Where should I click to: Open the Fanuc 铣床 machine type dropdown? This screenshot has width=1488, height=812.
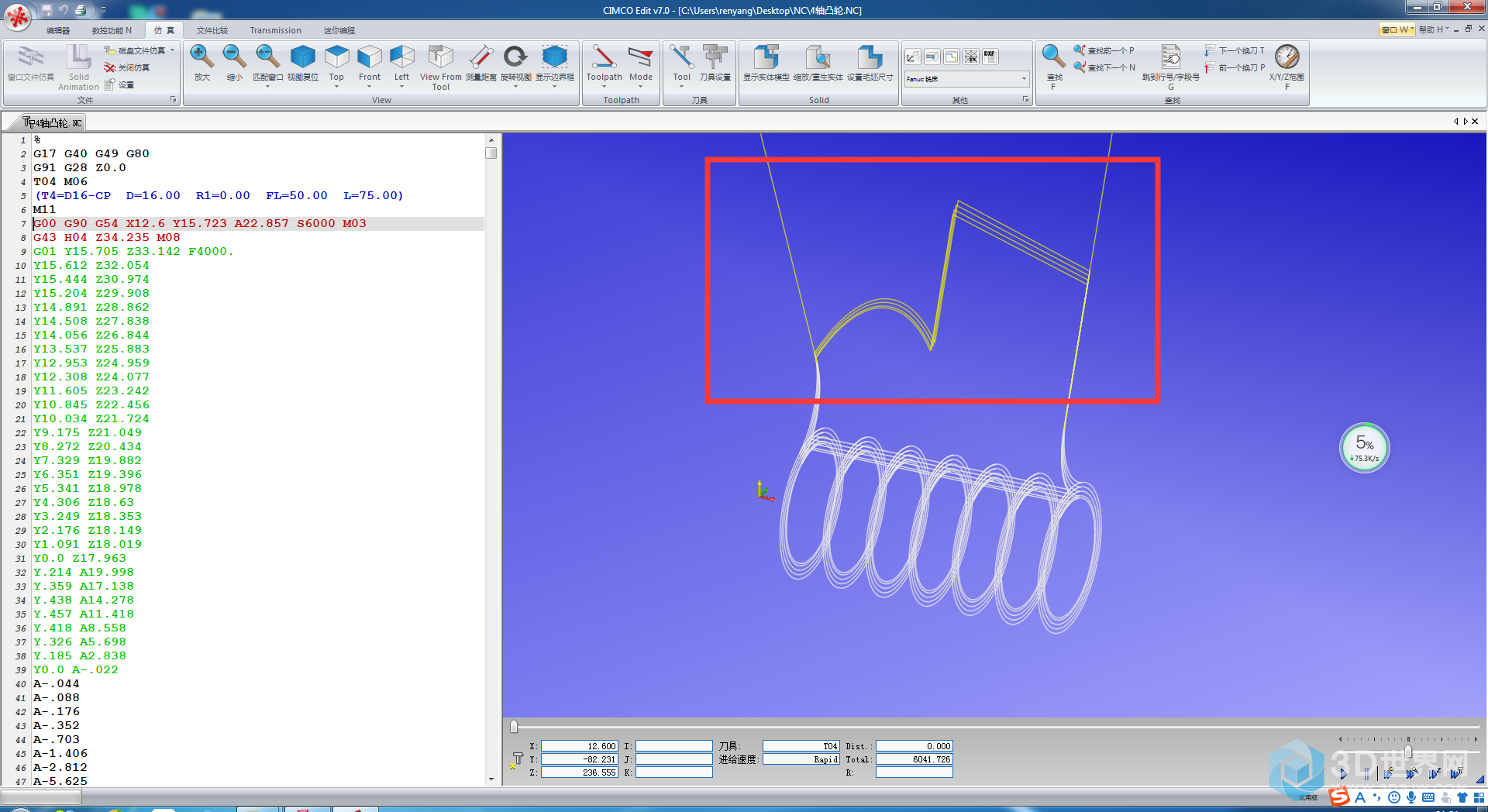966,79
